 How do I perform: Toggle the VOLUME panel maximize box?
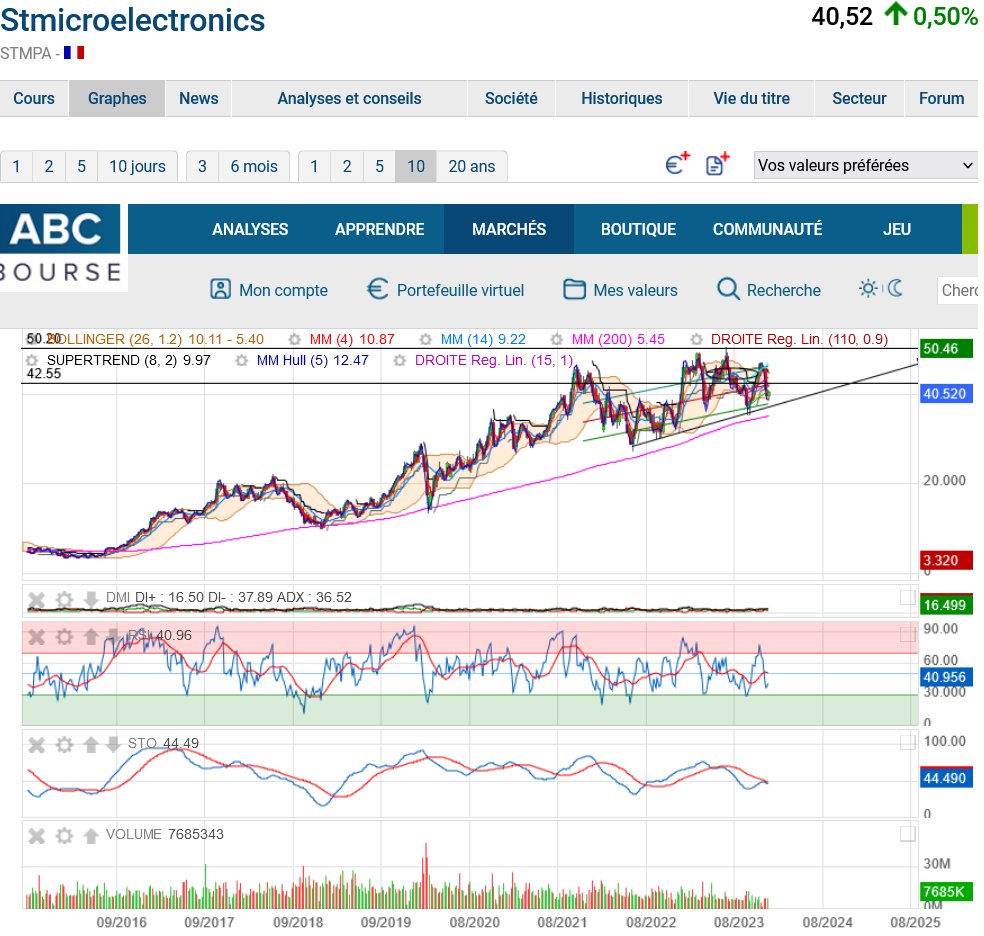click(x=907, y=833)
